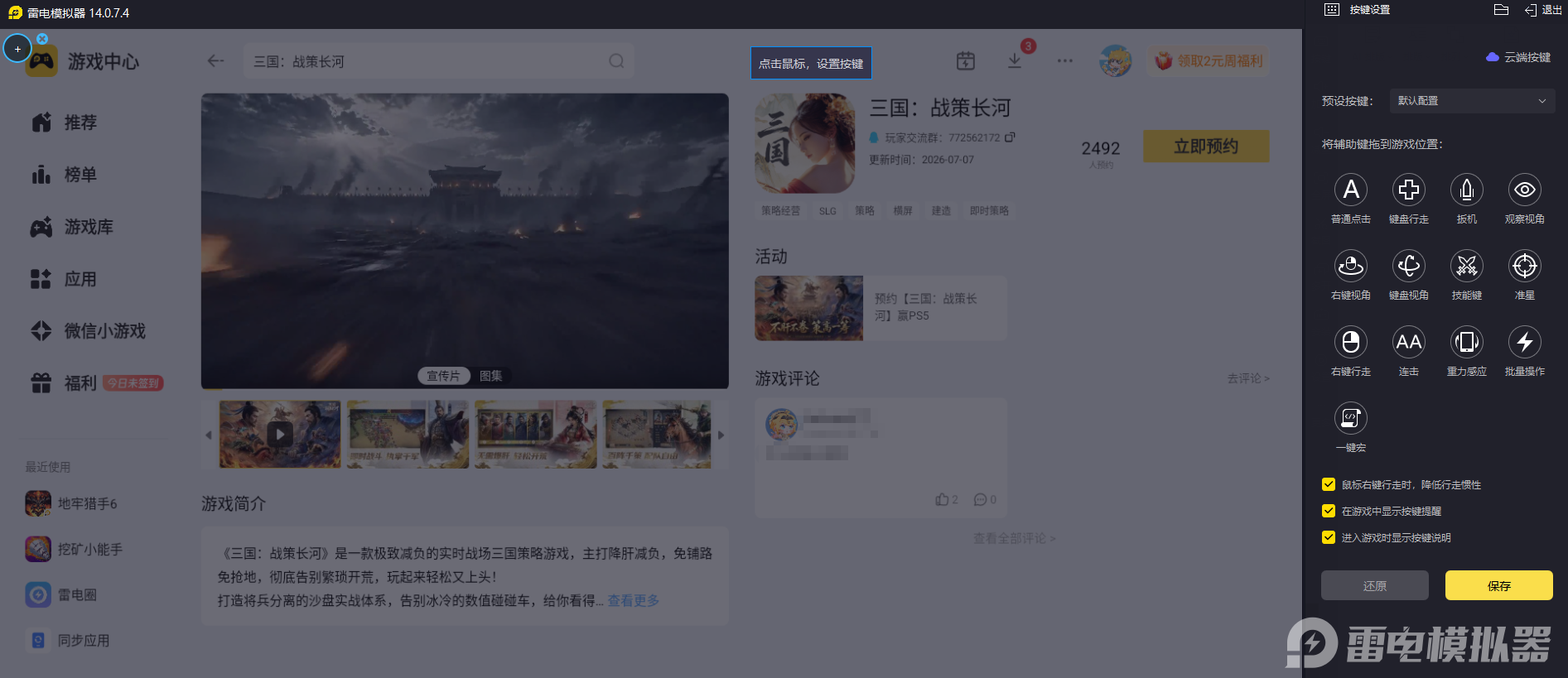Open 去评论 link to write review
Viewport: 1568px width, 678px height.
pos(1248,378)
